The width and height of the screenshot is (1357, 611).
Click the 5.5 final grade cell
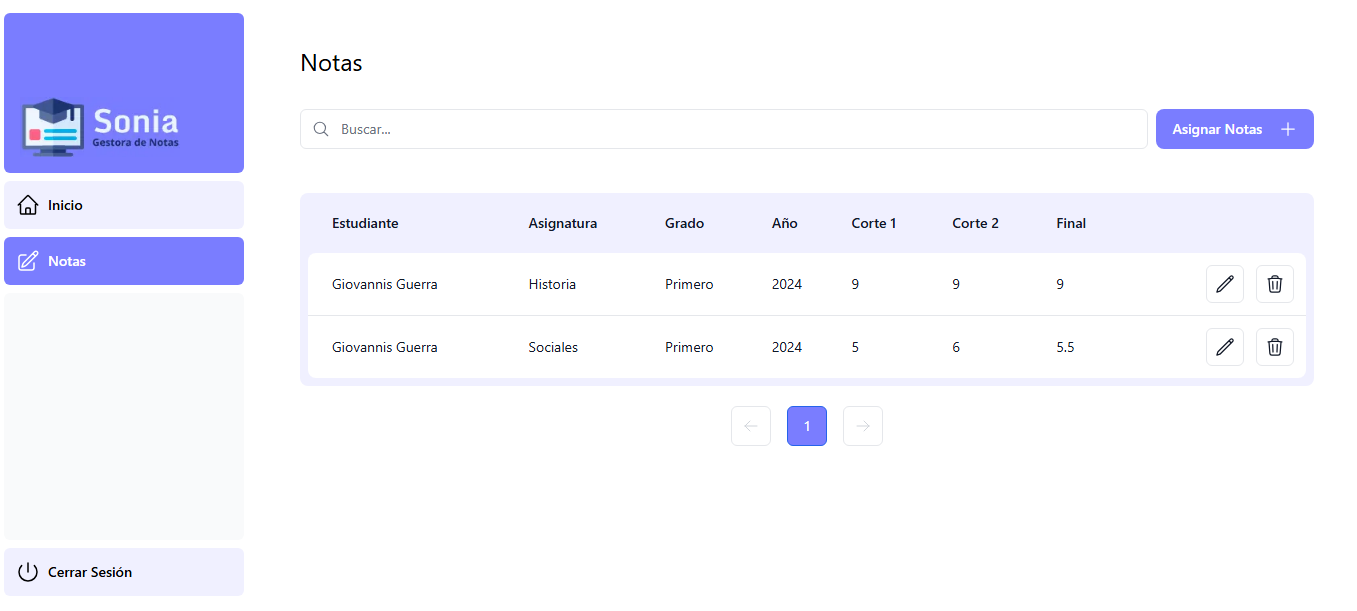point(1065,347)
